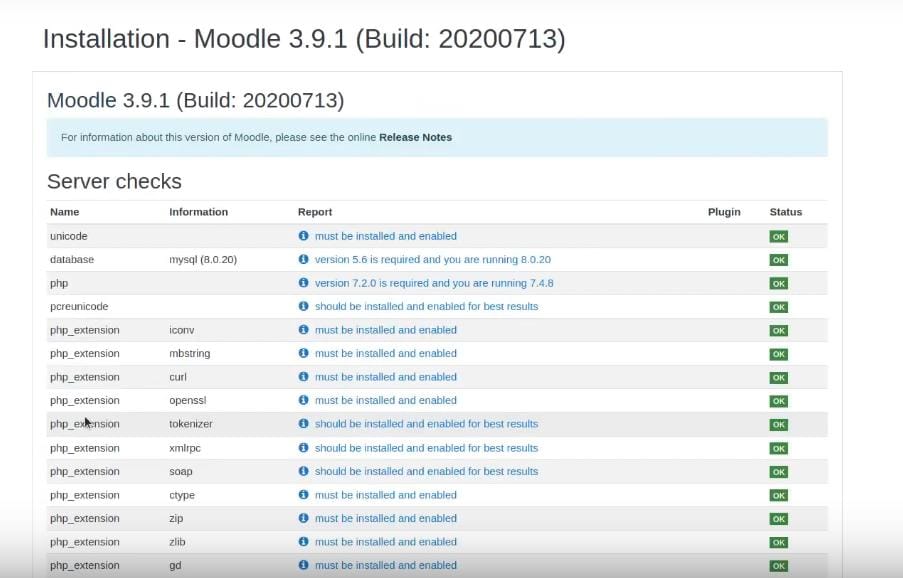Screen dimensions: 903x578
Task: Click the info icon for the gd extension
Action: click(x=304, y=565)
